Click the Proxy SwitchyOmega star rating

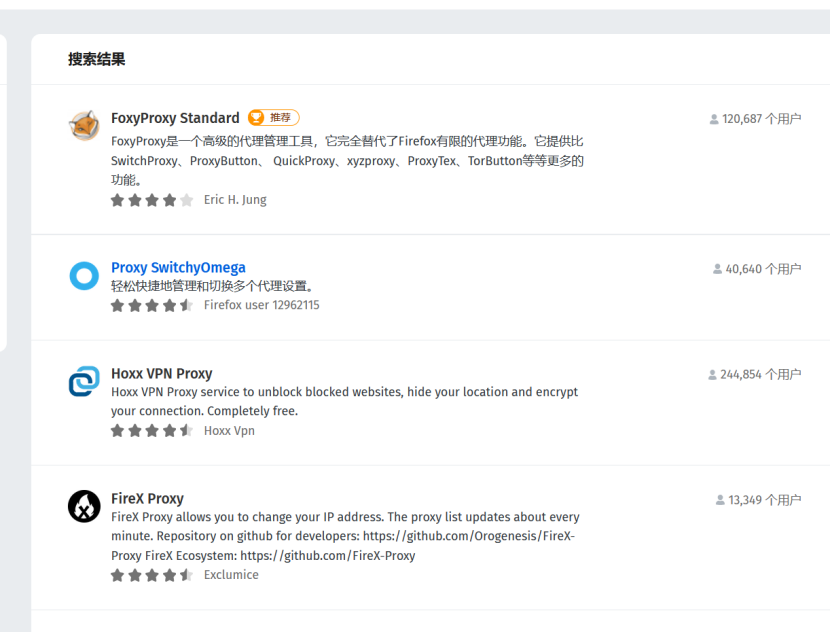152,305
